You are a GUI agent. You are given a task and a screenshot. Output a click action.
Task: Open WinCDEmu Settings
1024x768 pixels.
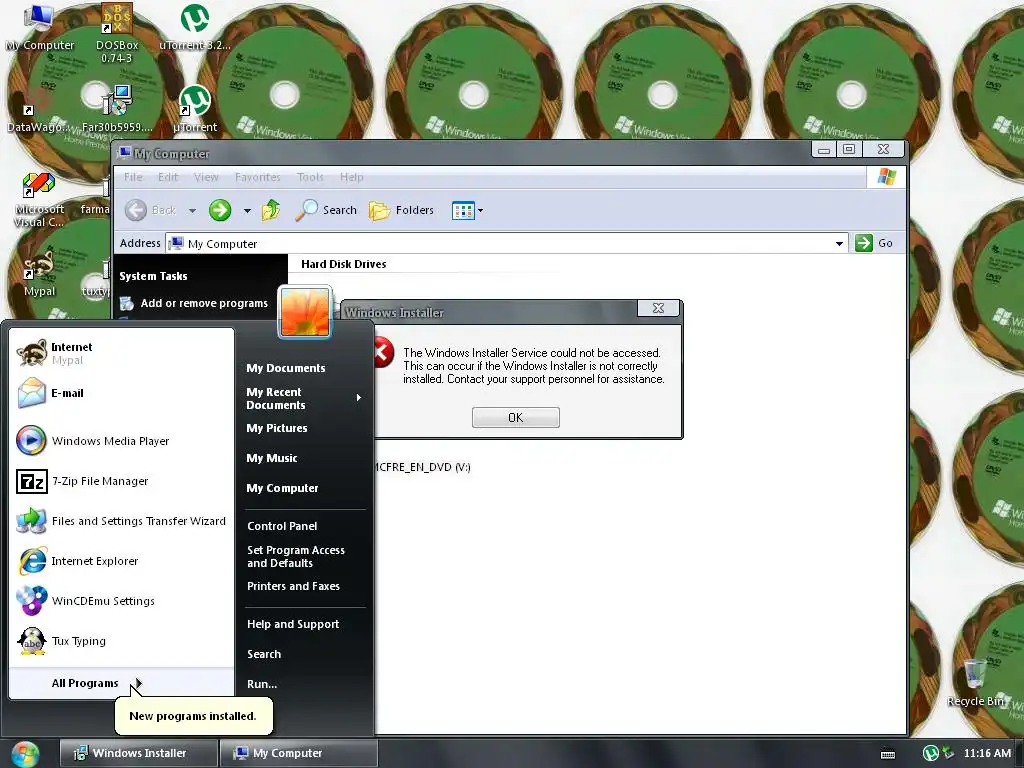(121, 601)
